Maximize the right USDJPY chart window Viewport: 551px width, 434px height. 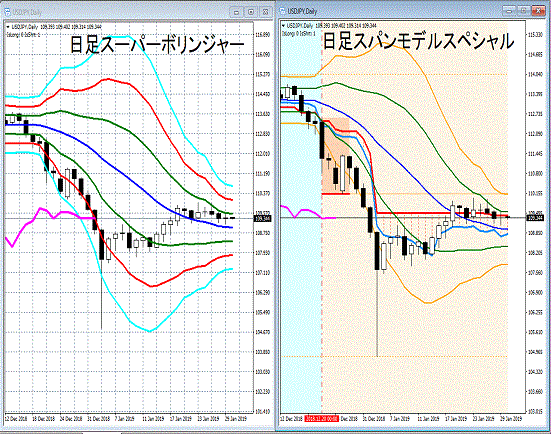click(524, 11)
